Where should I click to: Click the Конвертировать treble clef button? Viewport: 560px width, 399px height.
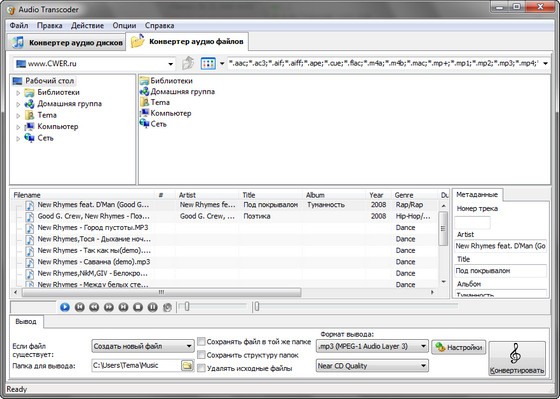click(x=517, y=358)
